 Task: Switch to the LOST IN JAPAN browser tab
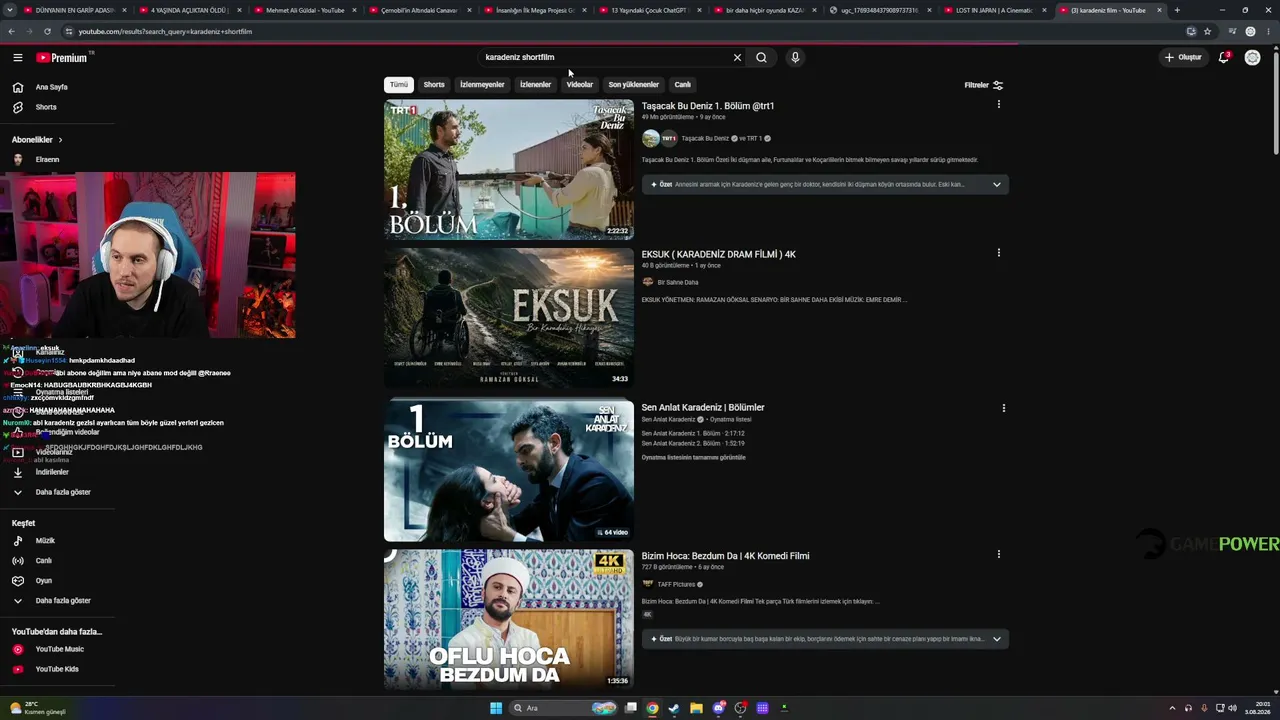coord(996,10)
